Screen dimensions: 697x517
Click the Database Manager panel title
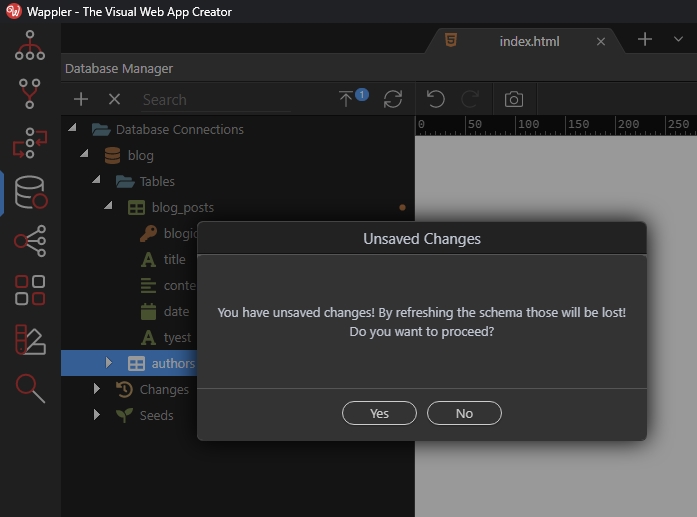pos(119,68)
